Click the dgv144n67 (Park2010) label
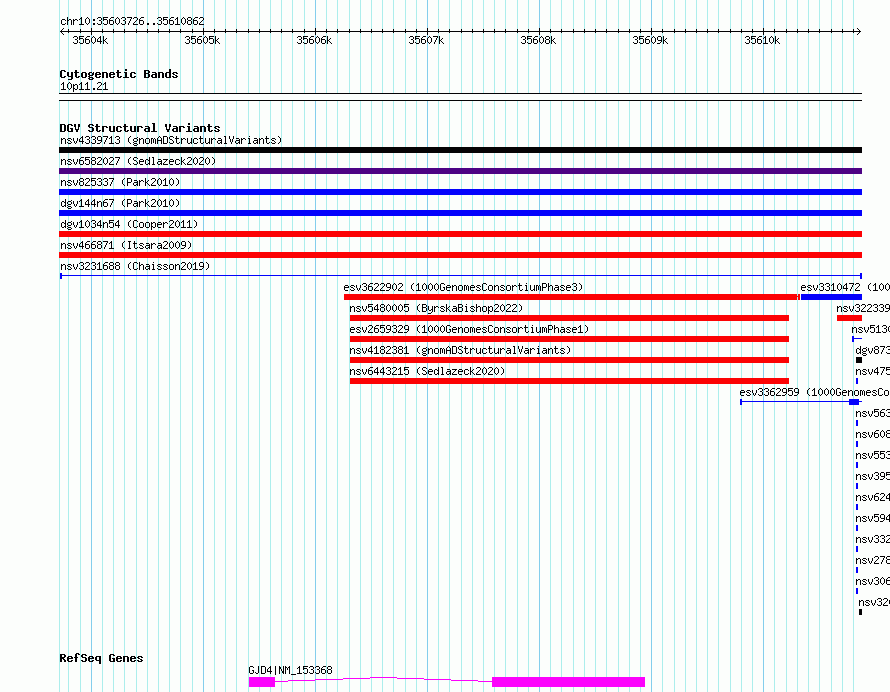This screenshot has height=692, width=890. point(120,203)
